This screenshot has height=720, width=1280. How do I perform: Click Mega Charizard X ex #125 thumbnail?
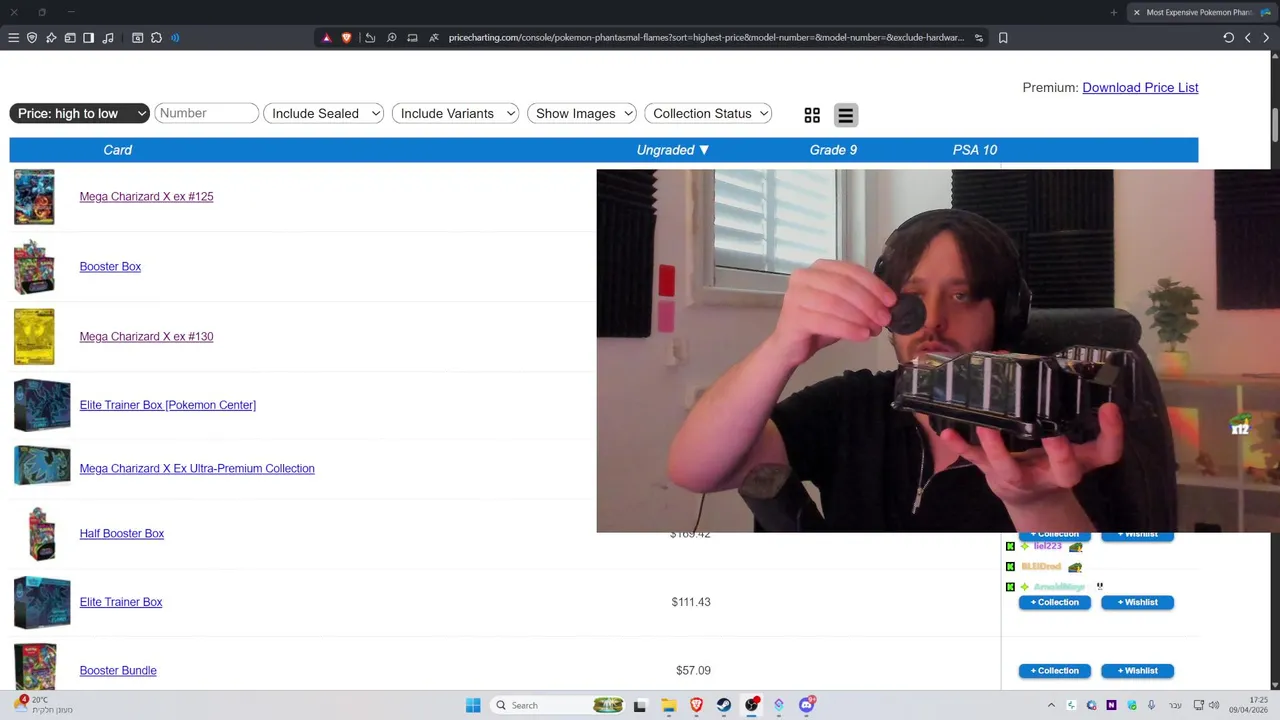pyautogui.click(x=34, y=197)
